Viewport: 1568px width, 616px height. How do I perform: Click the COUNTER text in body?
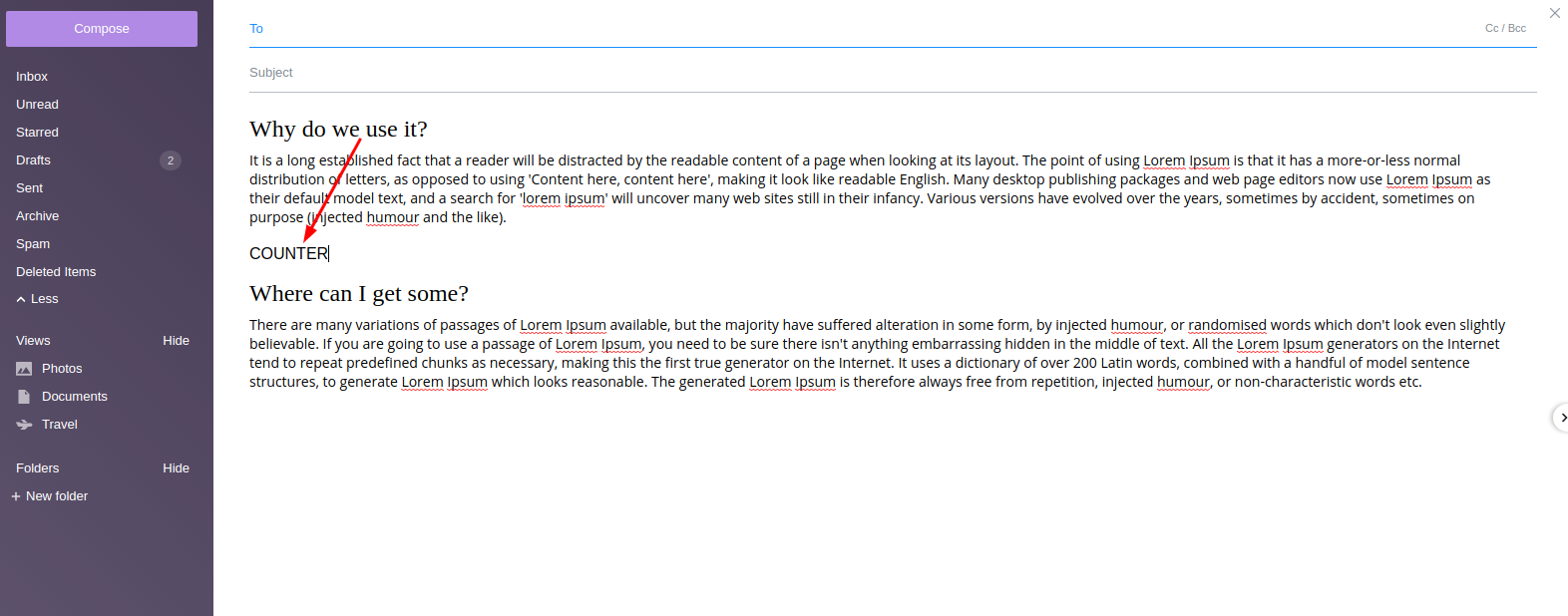pyautogui.click(x=288, y=254)
